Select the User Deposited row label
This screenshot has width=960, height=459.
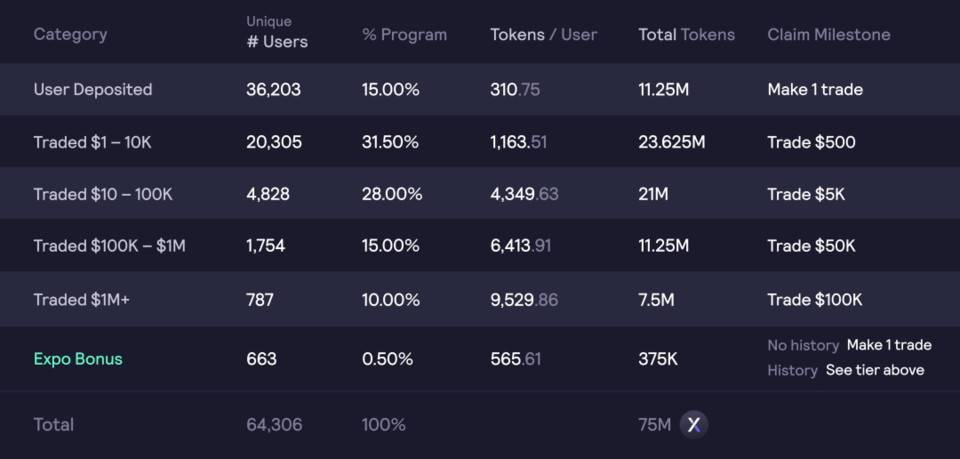(93, 89)
